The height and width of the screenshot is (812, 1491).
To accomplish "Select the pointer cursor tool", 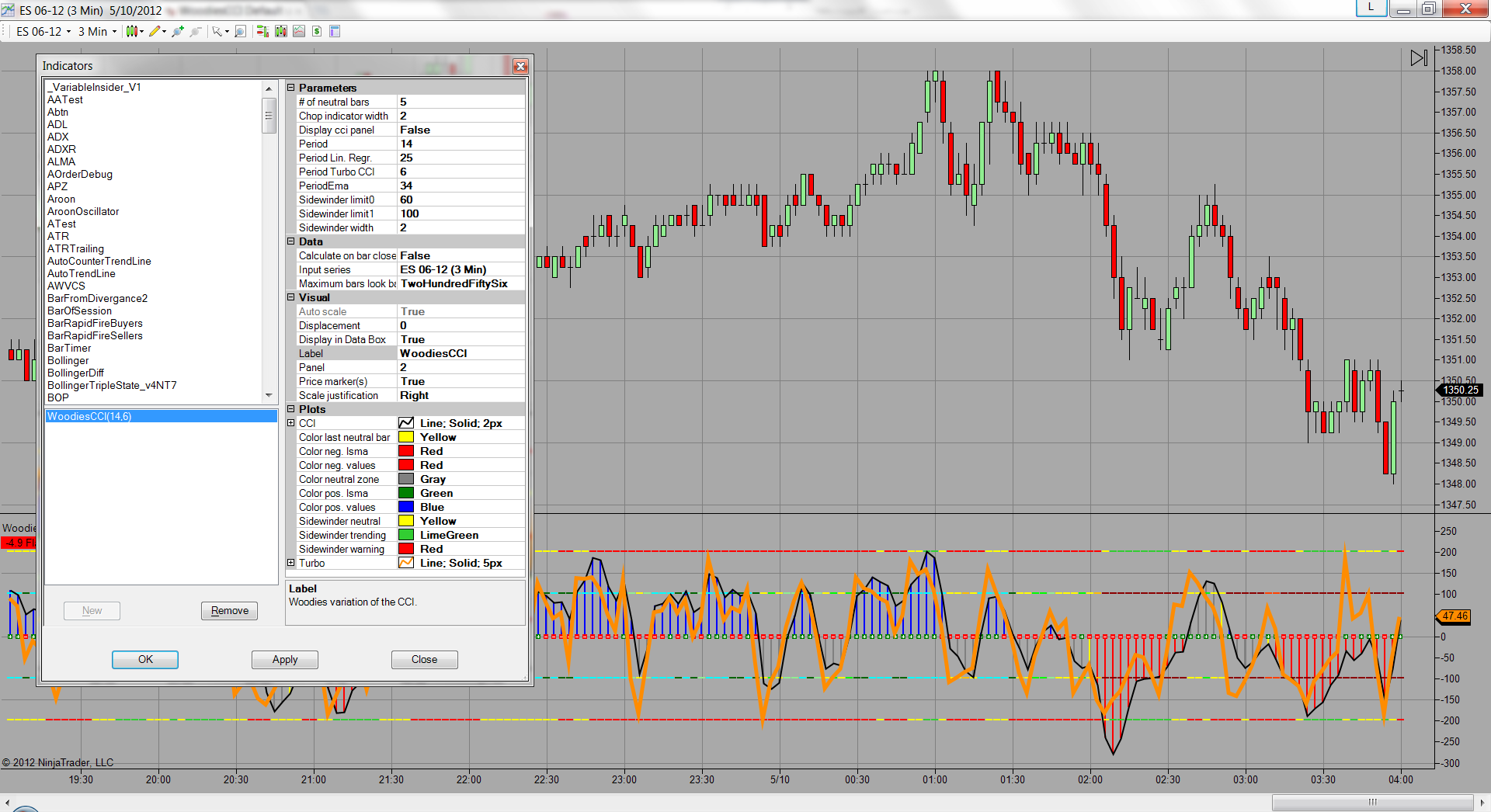I will pyautogui.click(x=217, y=31).
